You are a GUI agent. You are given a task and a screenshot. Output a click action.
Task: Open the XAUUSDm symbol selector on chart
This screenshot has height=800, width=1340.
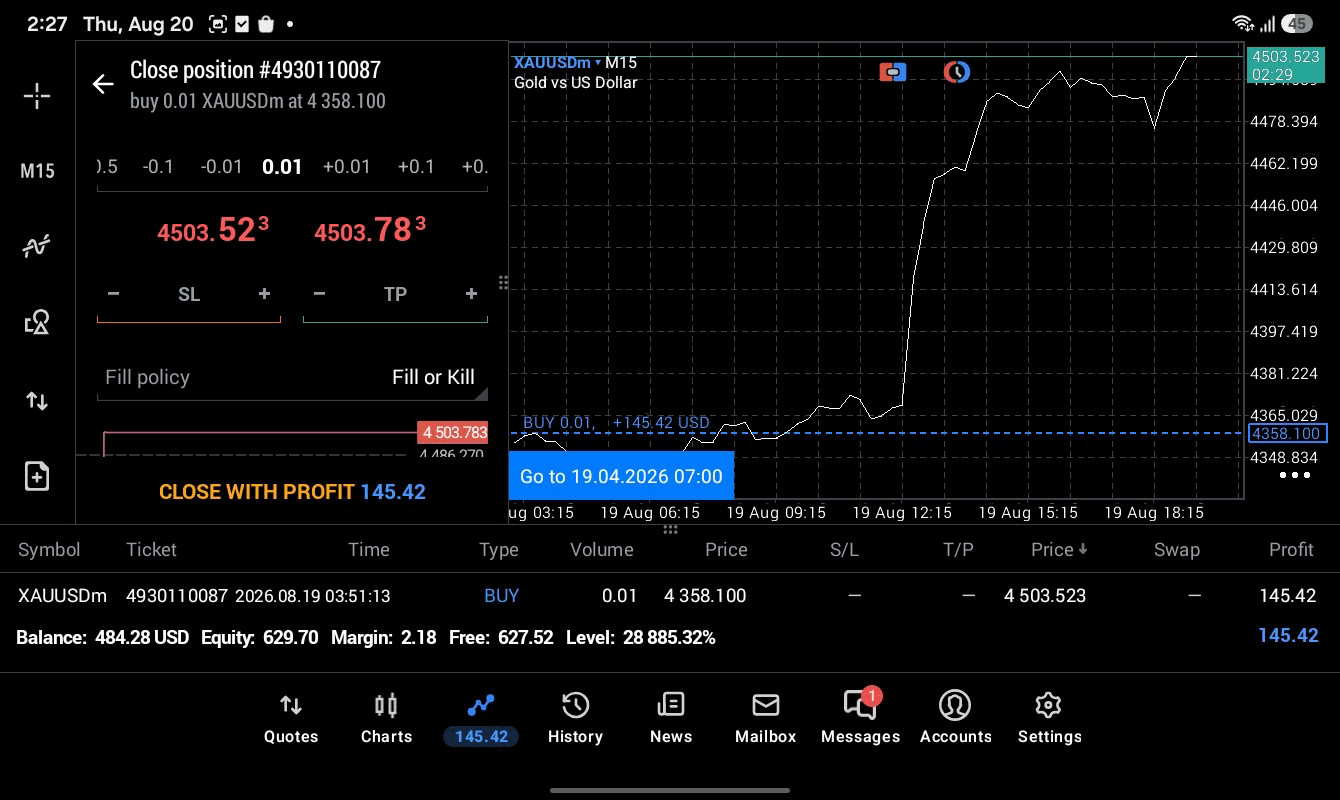point(557,62)
